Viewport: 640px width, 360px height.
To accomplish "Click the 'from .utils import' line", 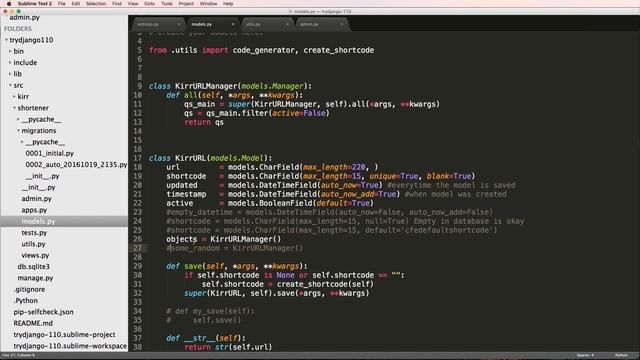I will 261,50.
